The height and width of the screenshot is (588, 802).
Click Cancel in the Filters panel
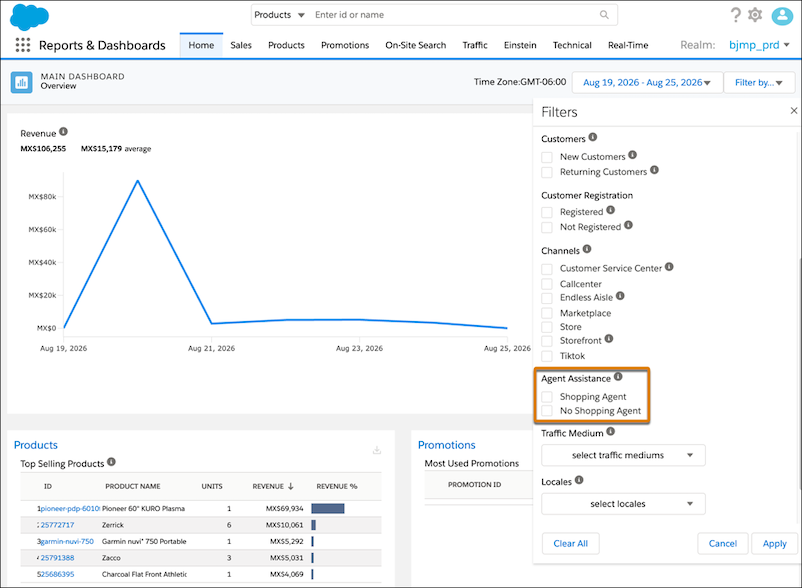pos(723,544)
